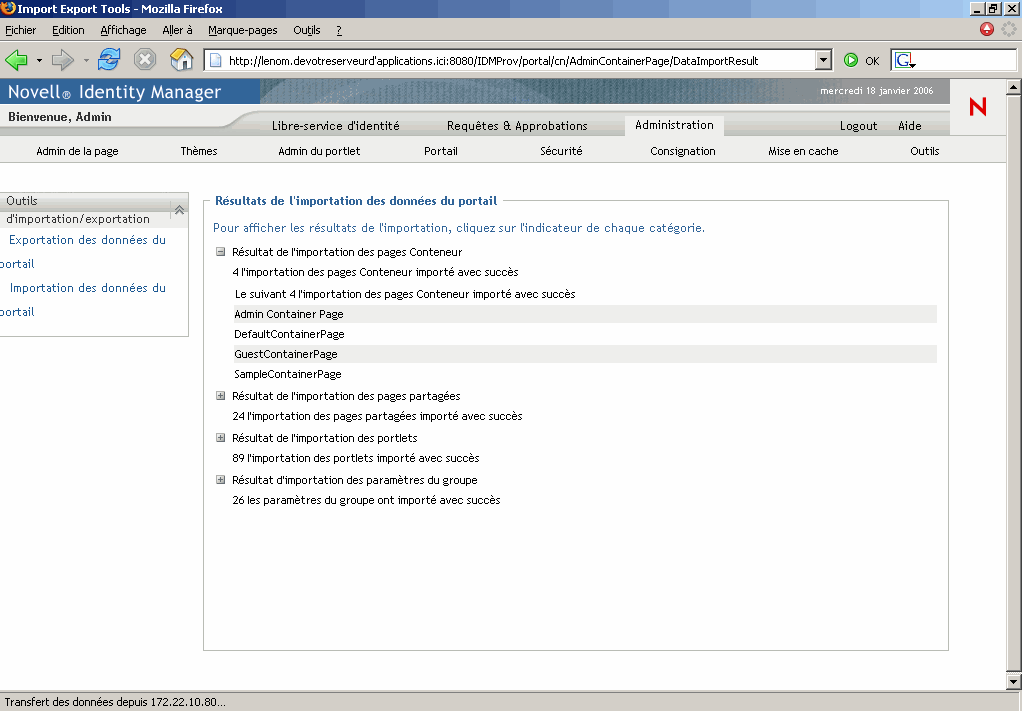Open the Edition menu
The image size is (1022, 711).
click(68, 30)
